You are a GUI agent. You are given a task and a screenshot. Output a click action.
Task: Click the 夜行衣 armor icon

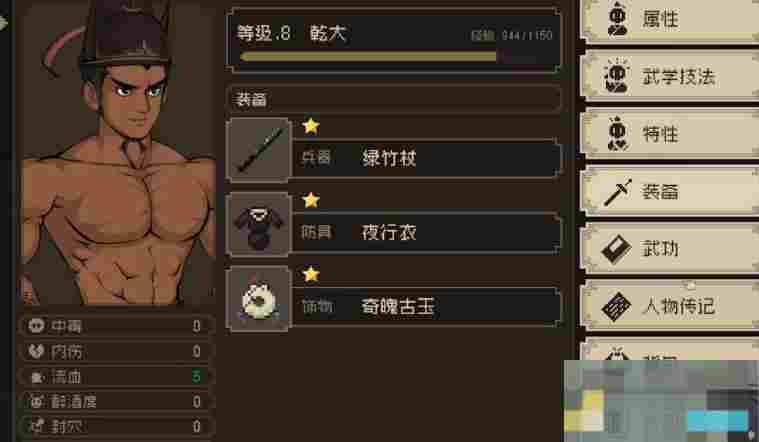coord(258,225)
